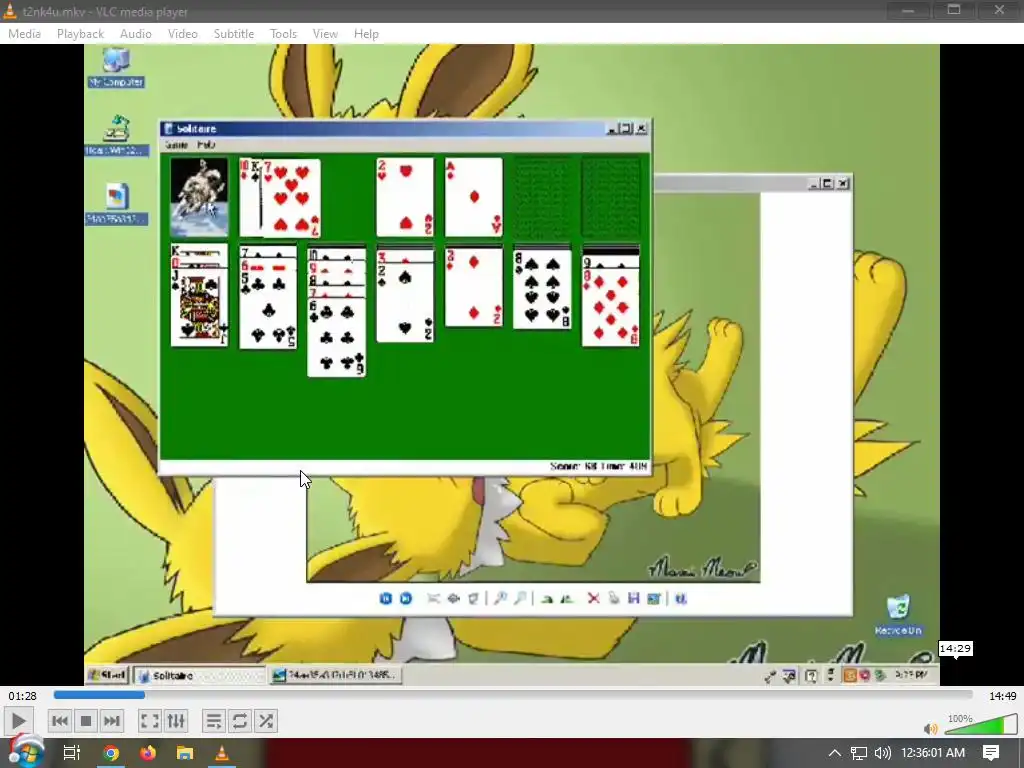Image resolution: width=1024 pixels, height=768 pixels.
Task: Open the Video menu
Action: click(x=183, y=34)
